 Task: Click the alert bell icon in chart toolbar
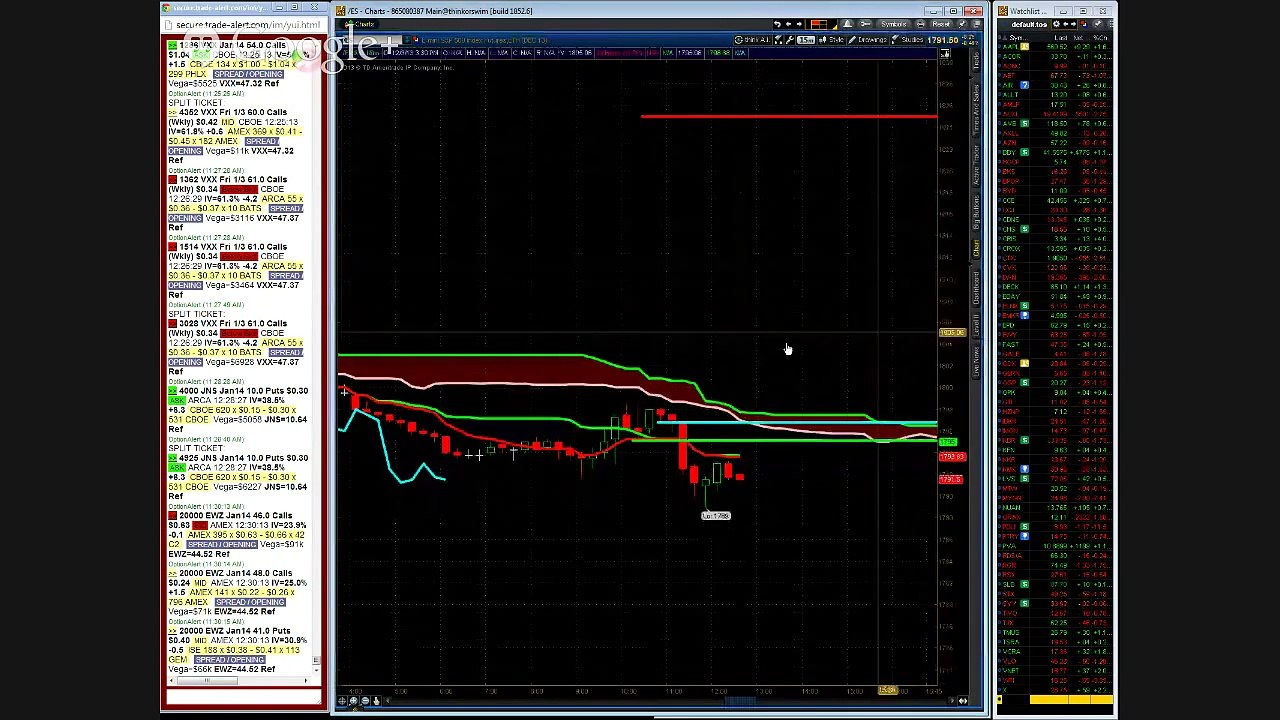coord(847,24)
